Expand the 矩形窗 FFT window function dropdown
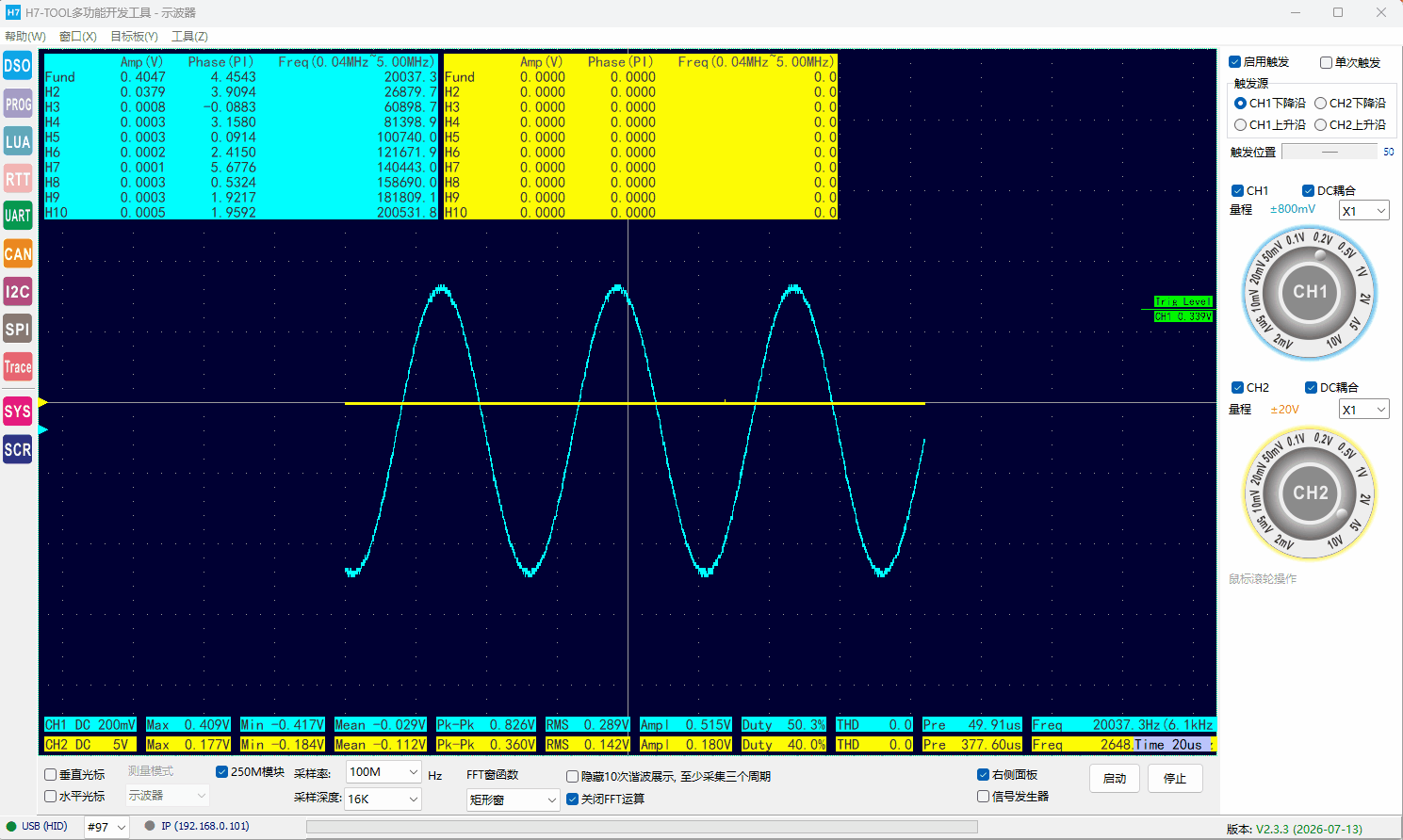This screenshot has width=1403, height=840. click(x=514, y=800)
